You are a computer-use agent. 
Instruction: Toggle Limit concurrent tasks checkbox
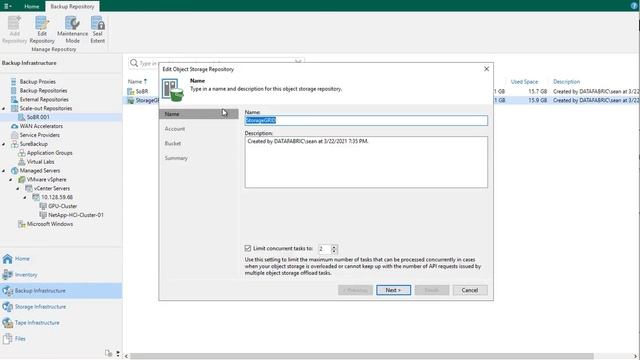pos(248,248)
